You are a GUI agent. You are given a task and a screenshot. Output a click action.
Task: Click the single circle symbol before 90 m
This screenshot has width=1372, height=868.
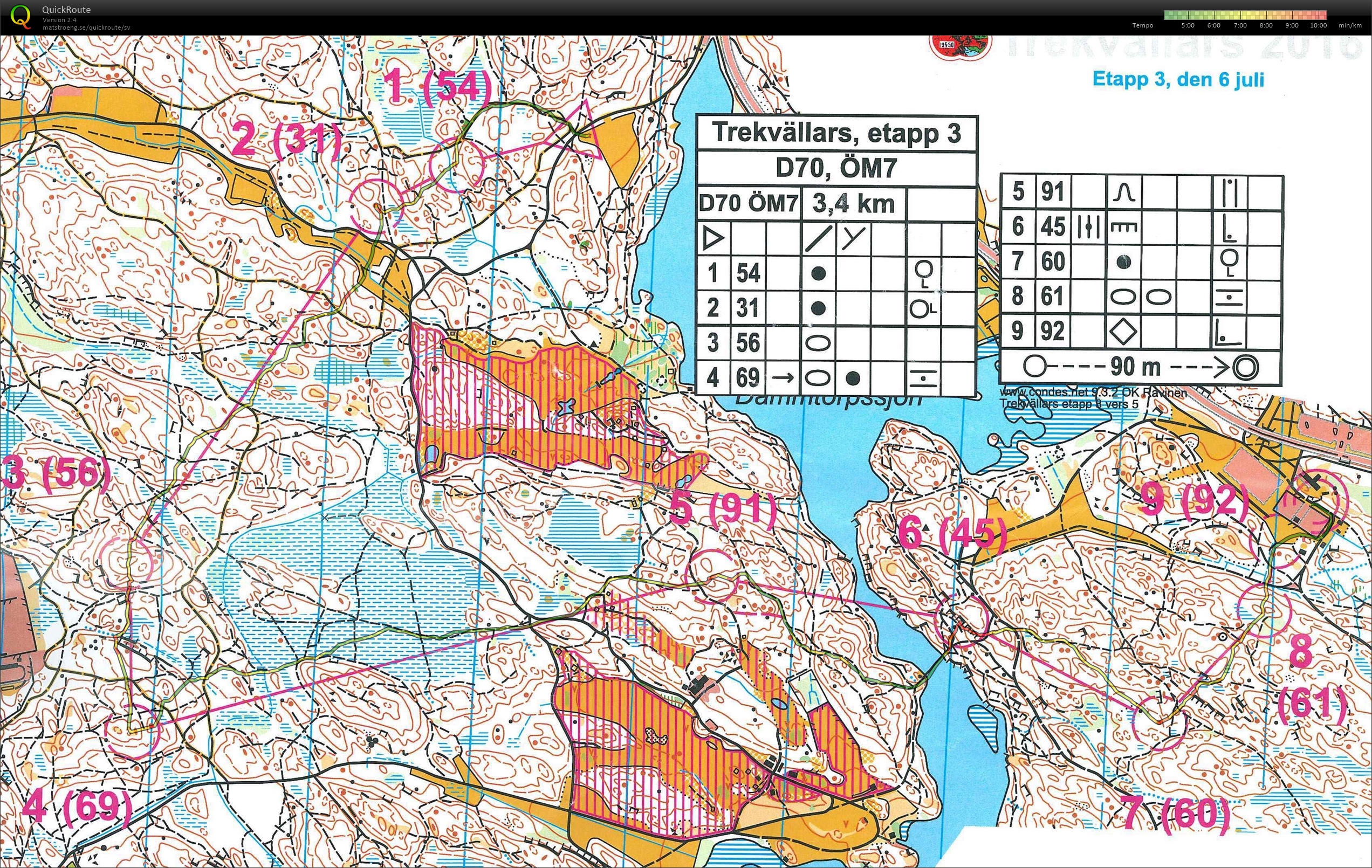[1034, 366]
